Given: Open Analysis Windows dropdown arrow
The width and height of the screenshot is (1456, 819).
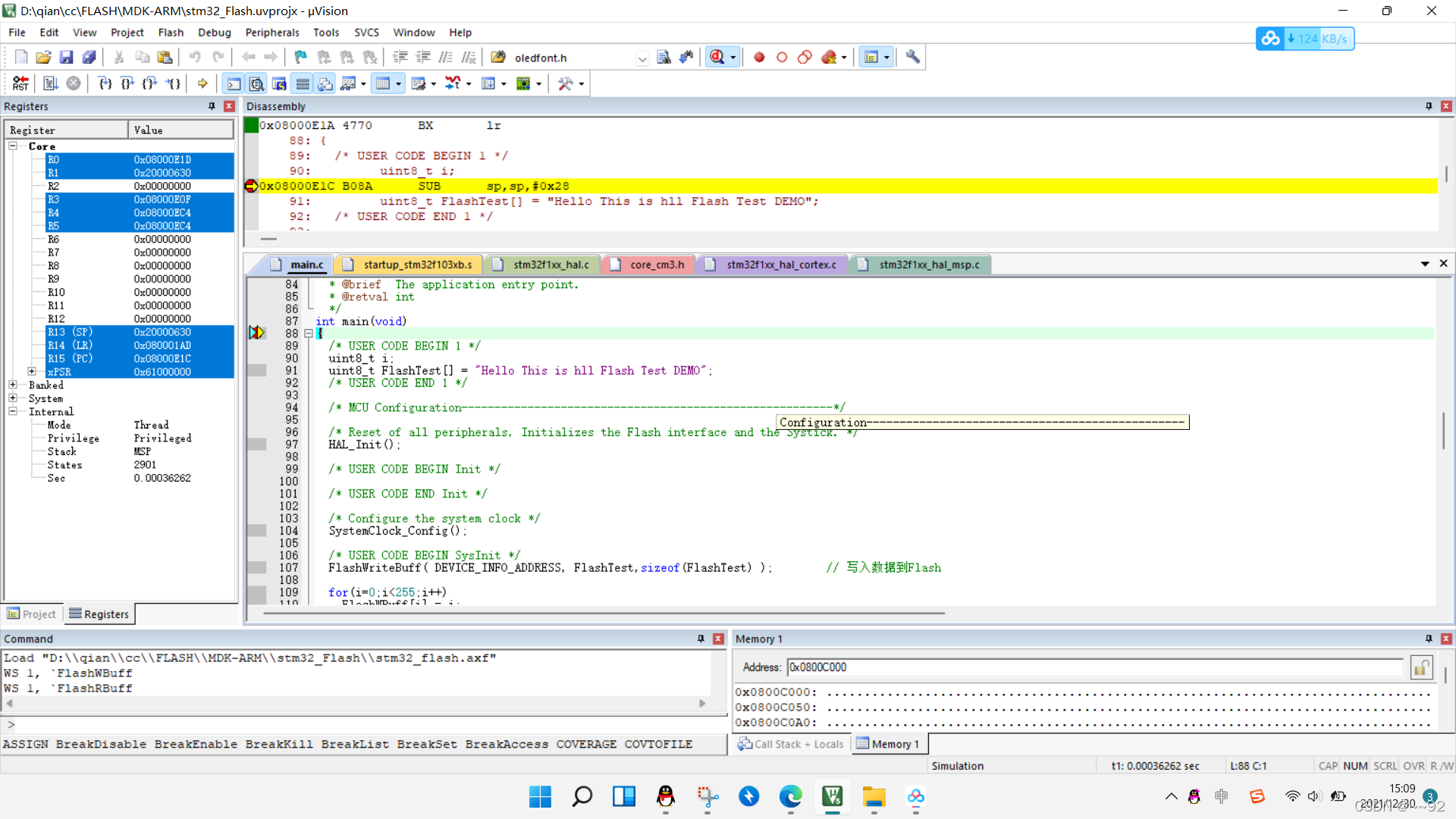Looking at the screenshot, I should pyautogui.click(x=469, y=84).
